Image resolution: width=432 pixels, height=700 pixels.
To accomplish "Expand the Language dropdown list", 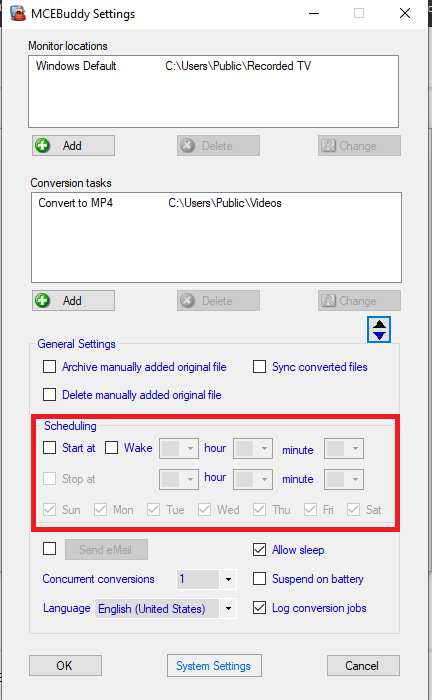I will point(228,608).
